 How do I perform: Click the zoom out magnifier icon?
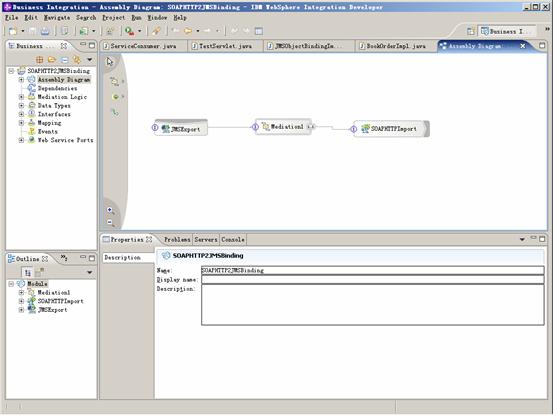(x=110, y=222)
